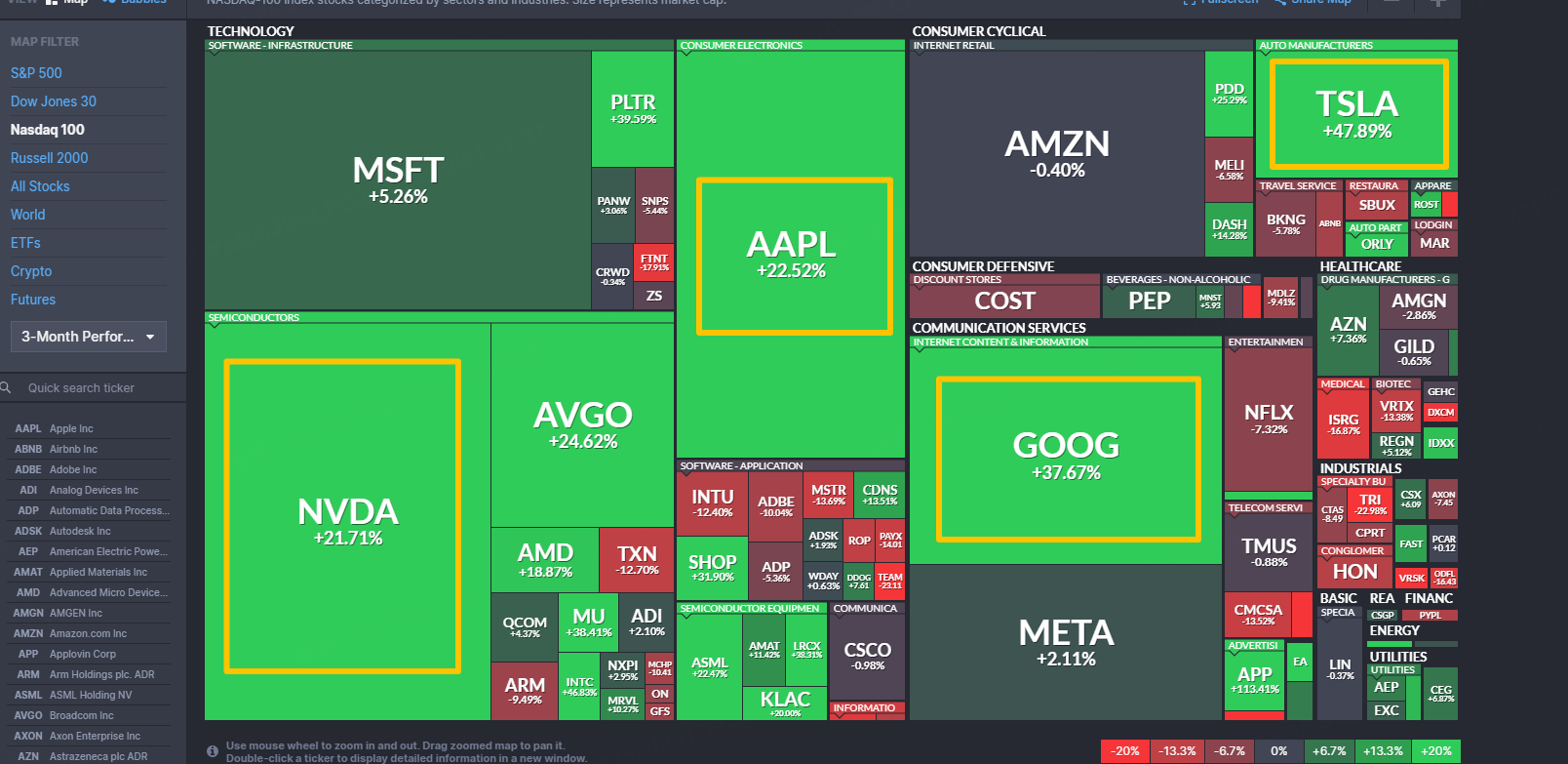The height and width of the screenshot is (764, 1568).
Task: Click the 0% neutral legend swatch
Action: (x=1278, y=751)
